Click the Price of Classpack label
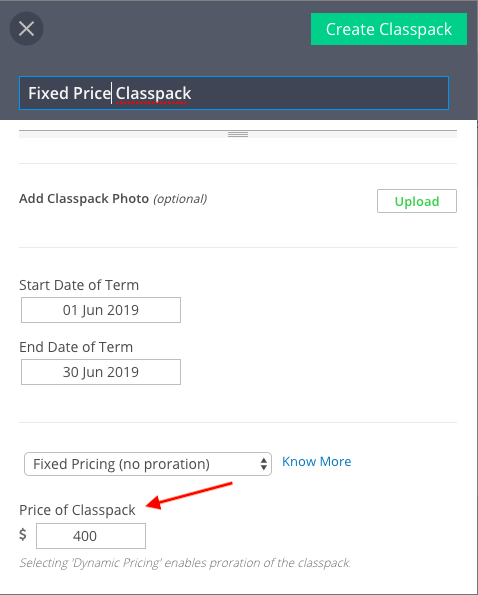Screen dimensions: 478x595 pyautogui.click(x=77, y=510)
